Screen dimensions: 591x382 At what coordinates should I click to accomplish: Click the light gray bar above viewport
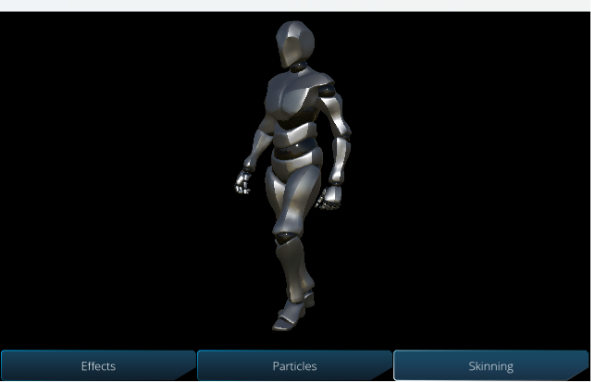(x=296, y=5)
